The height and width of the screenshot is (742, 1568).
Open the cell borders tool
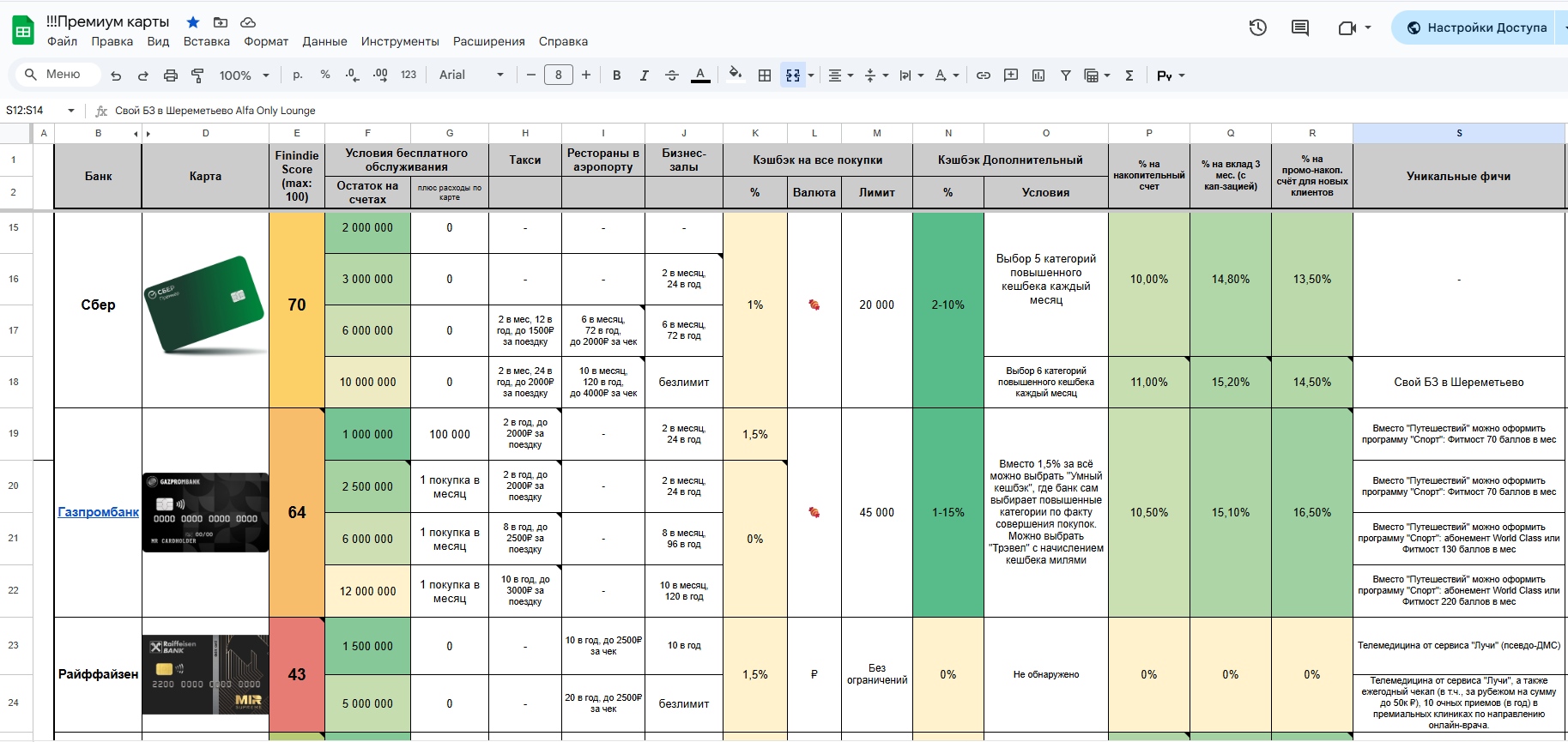[x=765, y=75]
